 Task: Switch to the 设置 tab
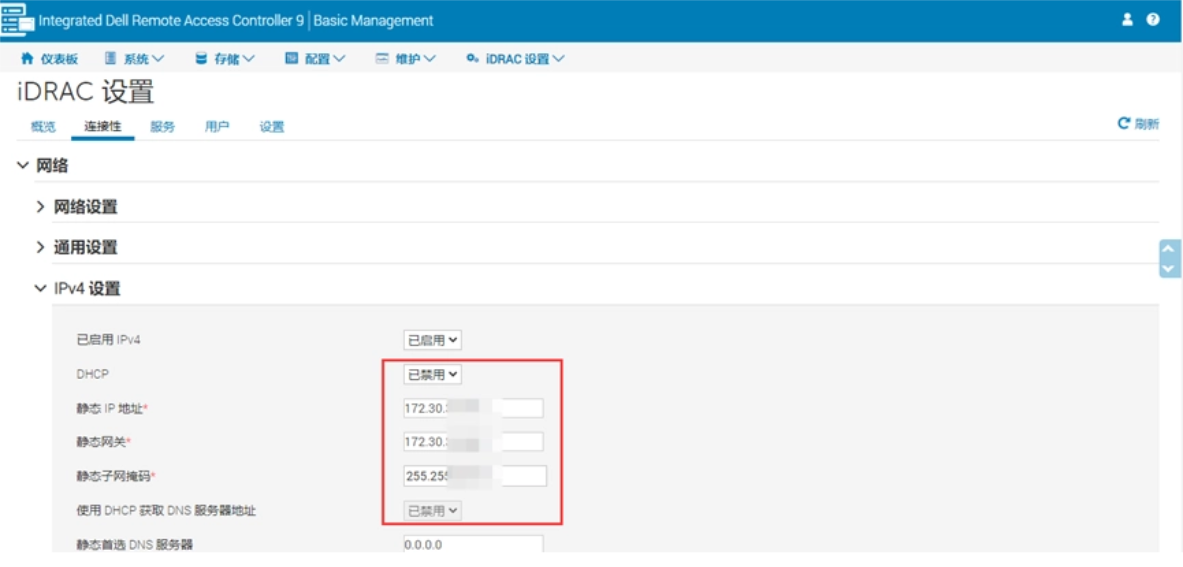coord(272,127)
